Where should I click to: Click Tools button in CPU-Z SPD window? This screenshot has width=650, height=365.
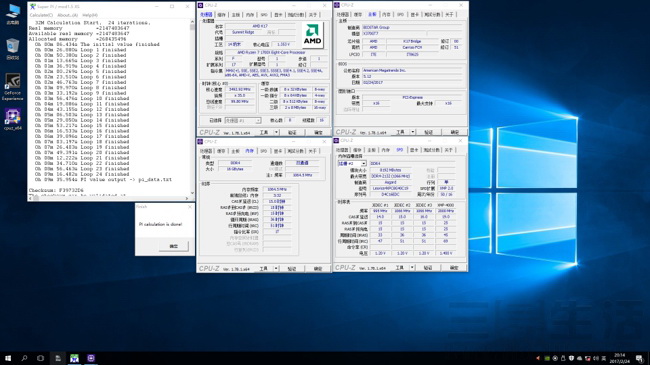[x=400, y=268]
